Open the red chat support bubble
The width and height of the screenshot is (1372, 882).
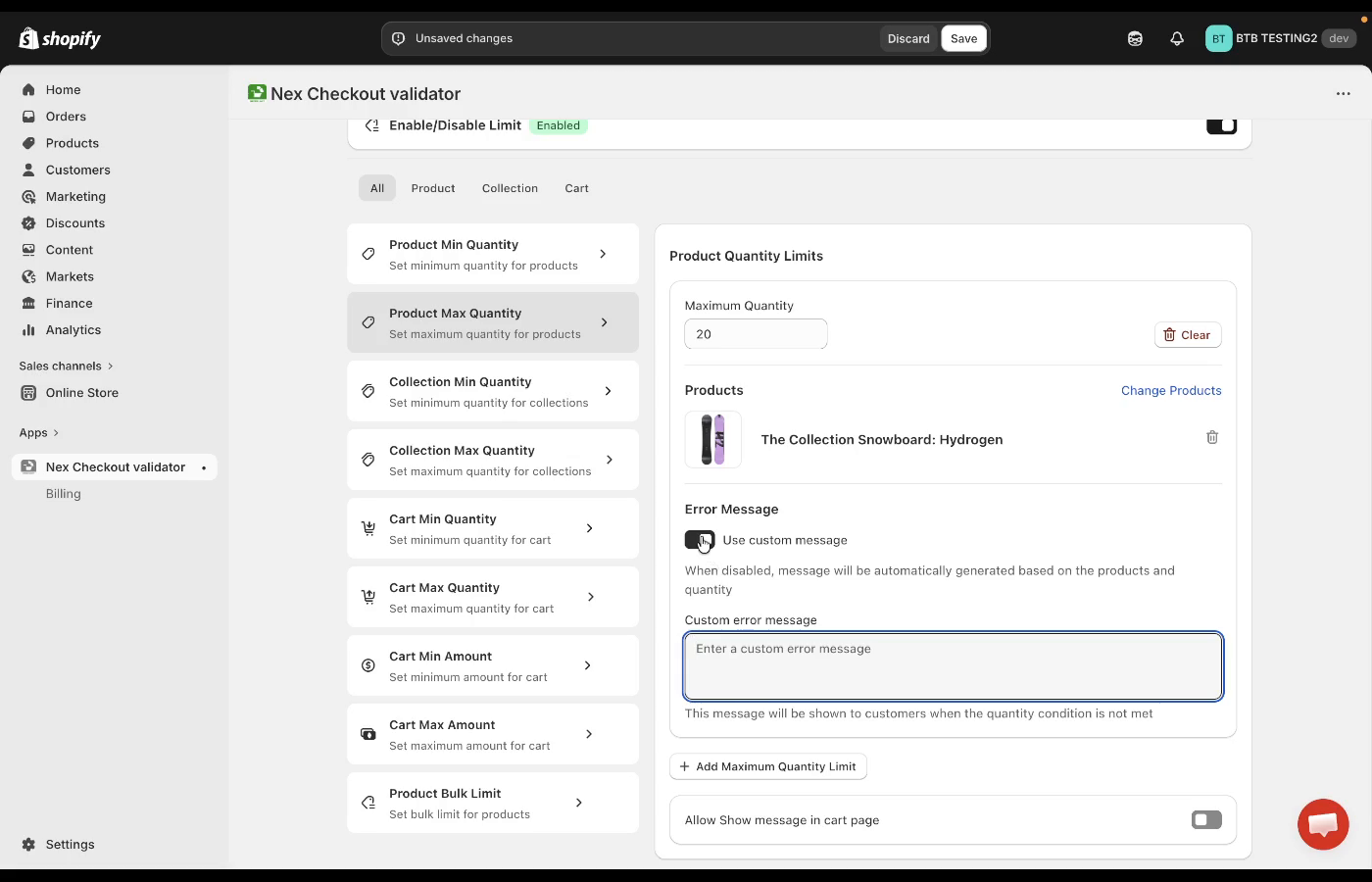tap(1323, 824)
